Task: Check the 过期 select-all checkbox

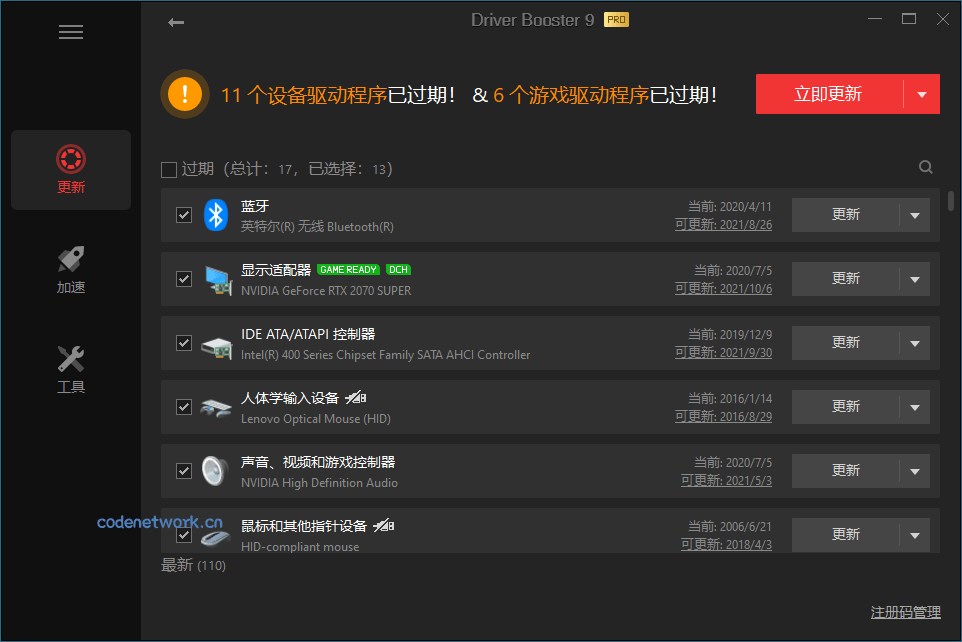Action: coord(168,168)
